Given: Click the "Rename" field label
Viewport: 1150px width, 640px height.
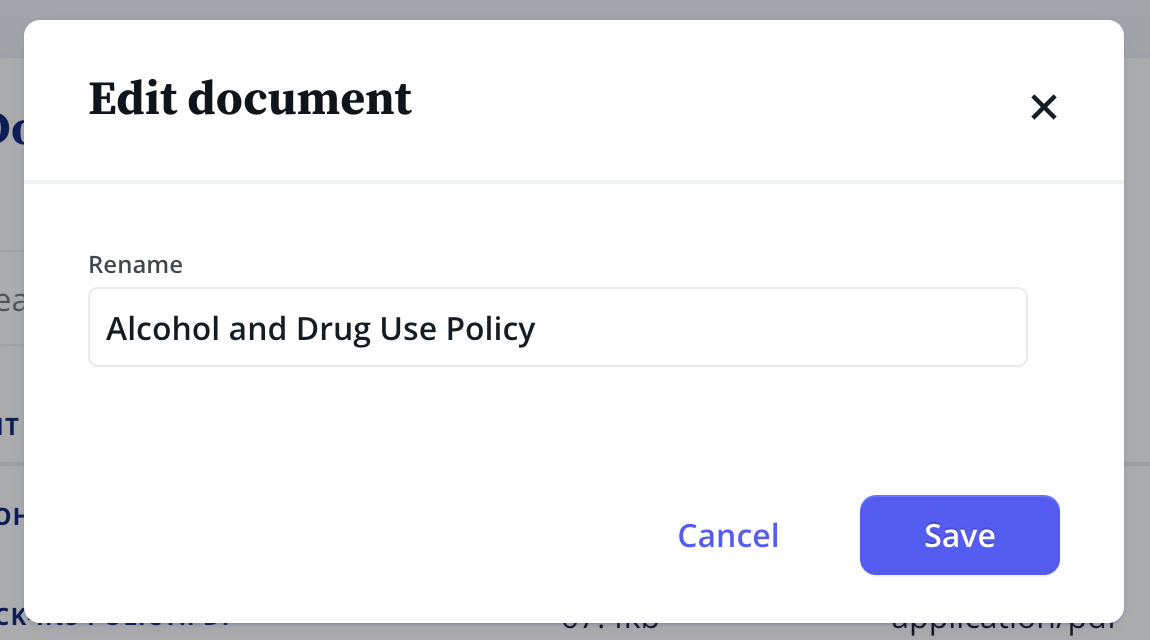Looking at the screenshot, I should click(x=135, y=264).
